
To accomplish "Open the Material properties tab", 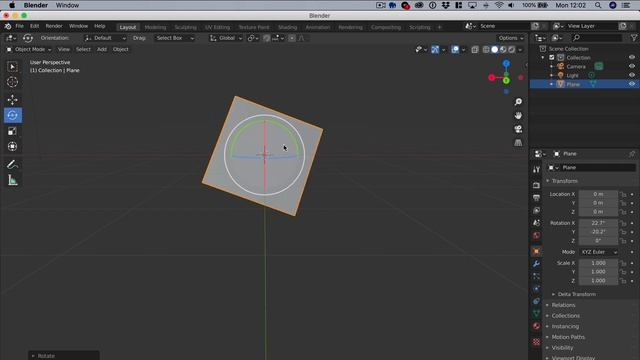I will [536, 326].
